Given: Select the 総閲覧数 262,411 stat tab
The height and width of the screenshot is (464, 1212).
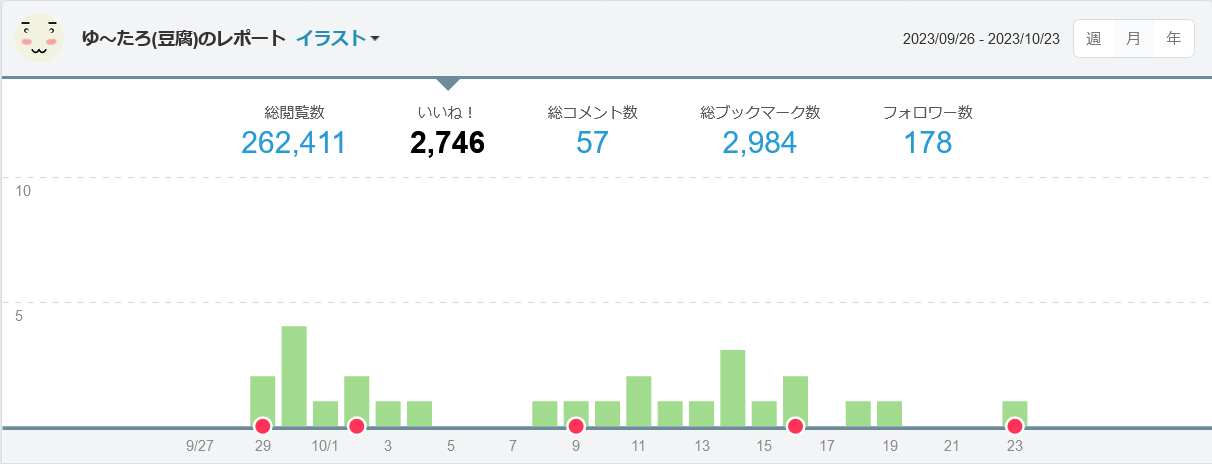Looking at the screenshot, I should [293, 131].
